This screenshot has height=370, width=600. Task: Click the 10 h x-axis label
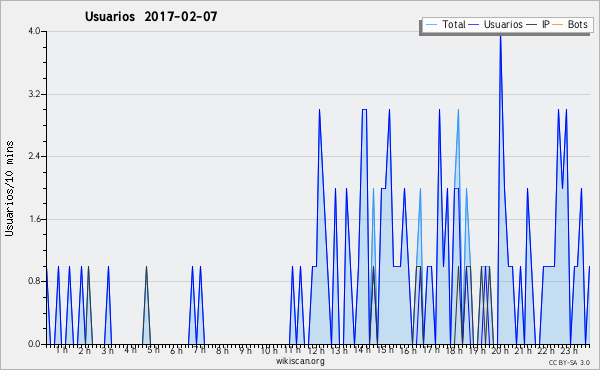coord(269,350)
